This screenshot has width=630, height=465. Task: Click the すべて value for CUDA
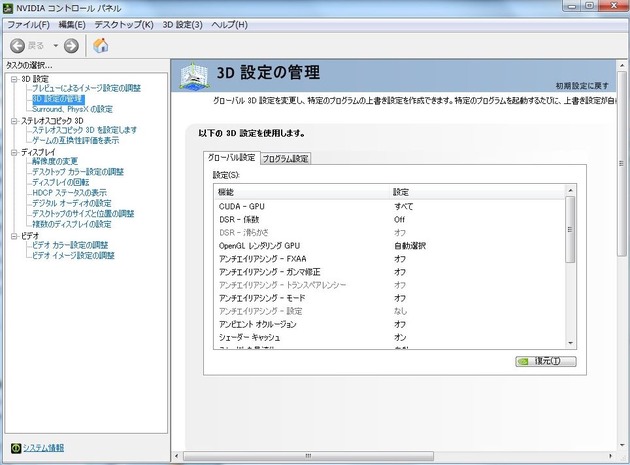tap(403, 207)
